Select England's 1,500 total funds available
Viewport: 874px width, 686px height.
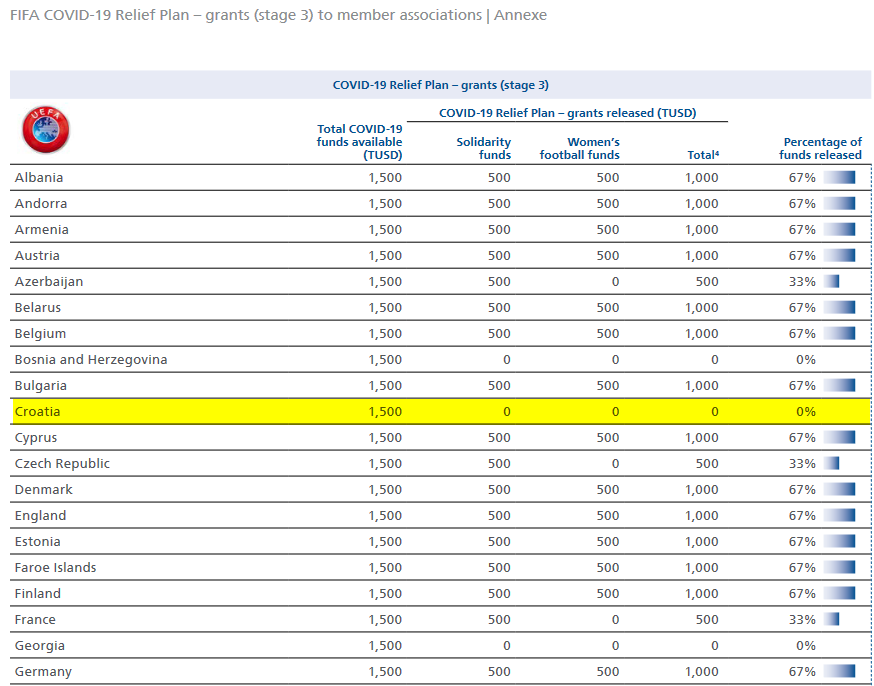click(x=385, y=516)
